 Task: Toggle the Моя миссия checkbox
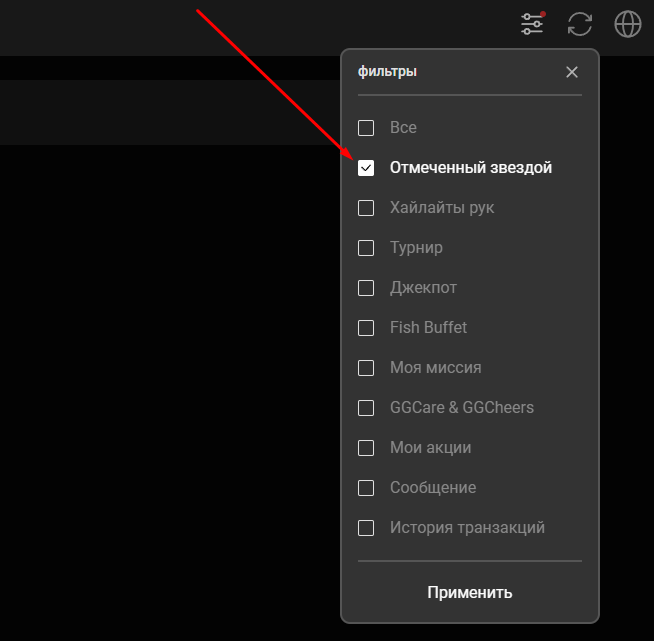click(x=366, y=368)
